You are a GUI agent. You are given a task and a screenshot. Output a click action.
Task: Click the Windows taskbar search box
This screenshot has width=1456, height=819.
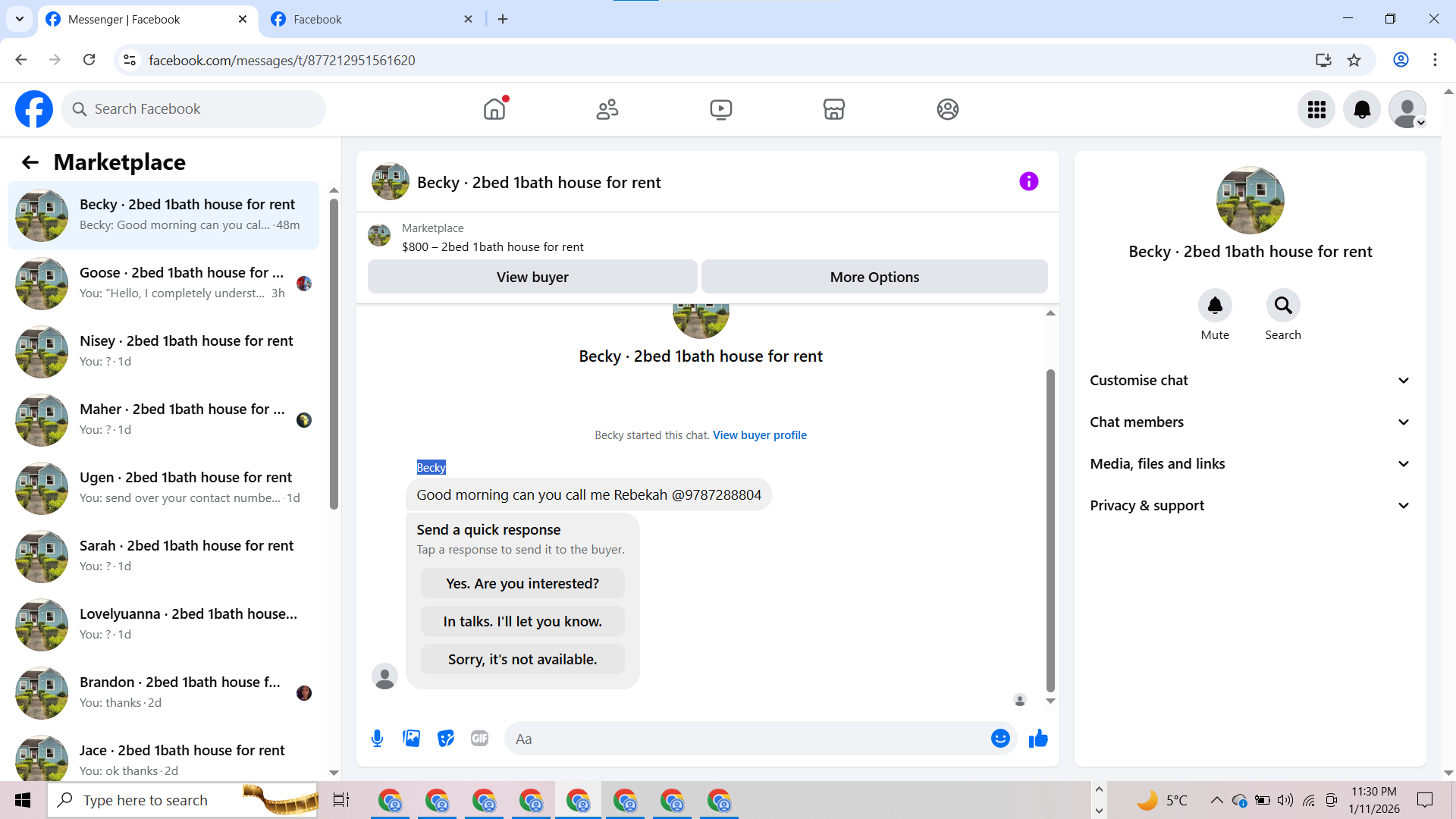[182, 800]
